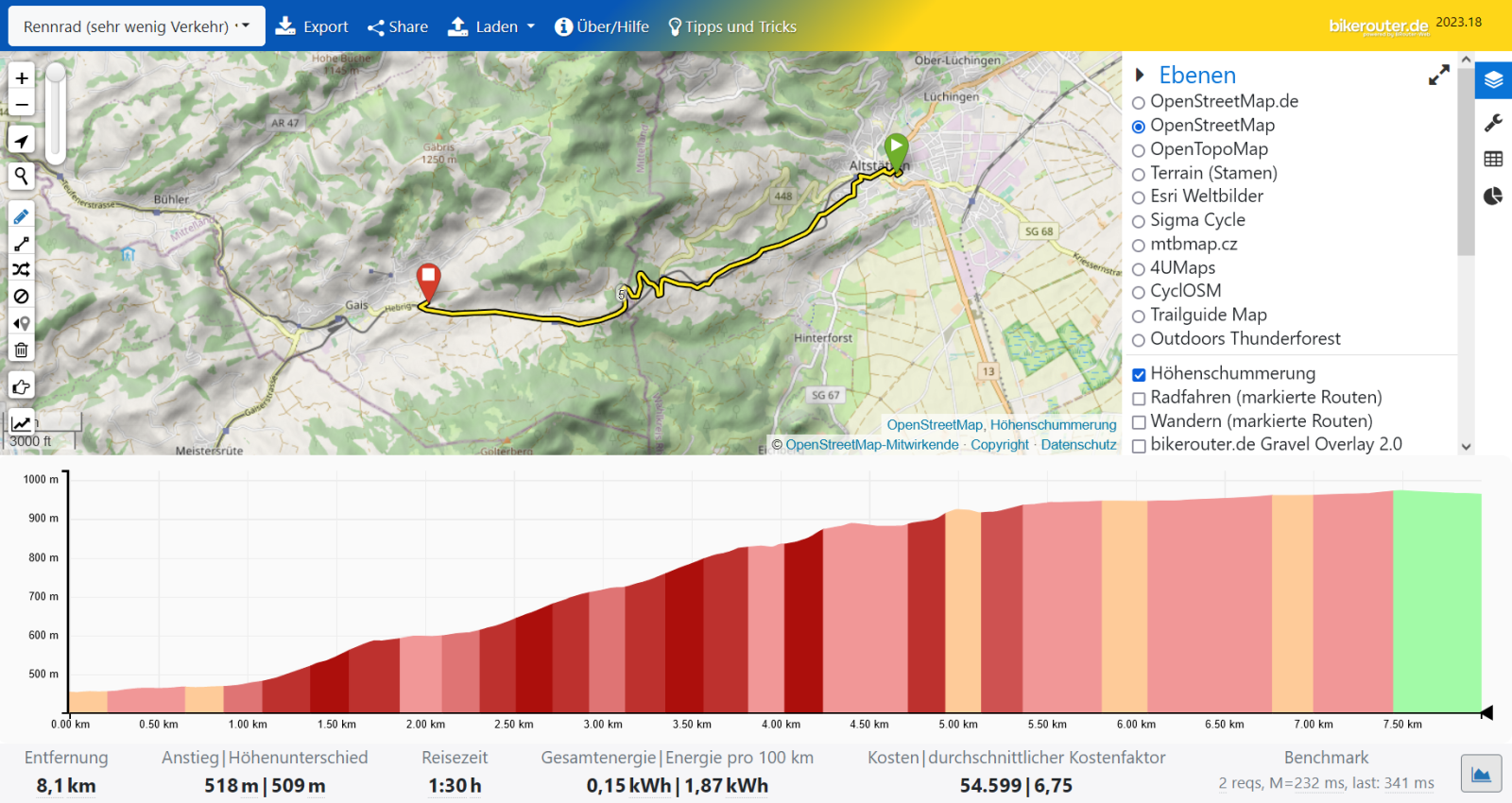
Task: Click the bikerouter.de logo
Action: coord(1379,26)
